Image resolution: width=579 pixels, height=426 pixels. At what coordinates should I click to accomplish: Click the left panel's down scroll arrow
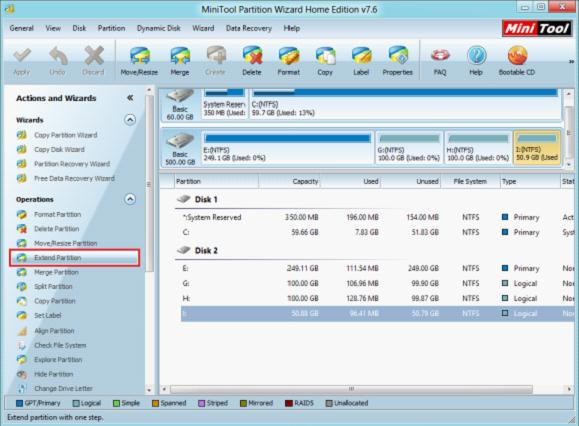149,389
